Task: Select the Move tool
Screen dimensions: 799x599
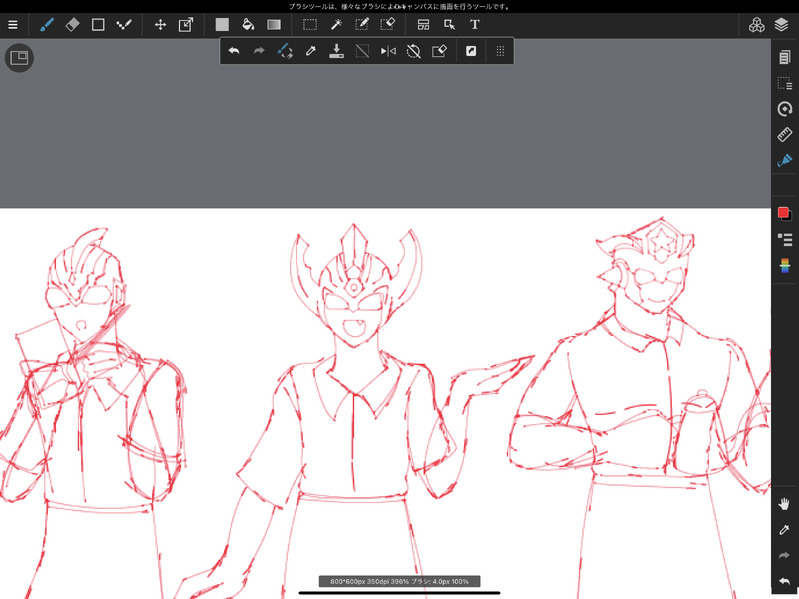Action: (x=161, y=24)
